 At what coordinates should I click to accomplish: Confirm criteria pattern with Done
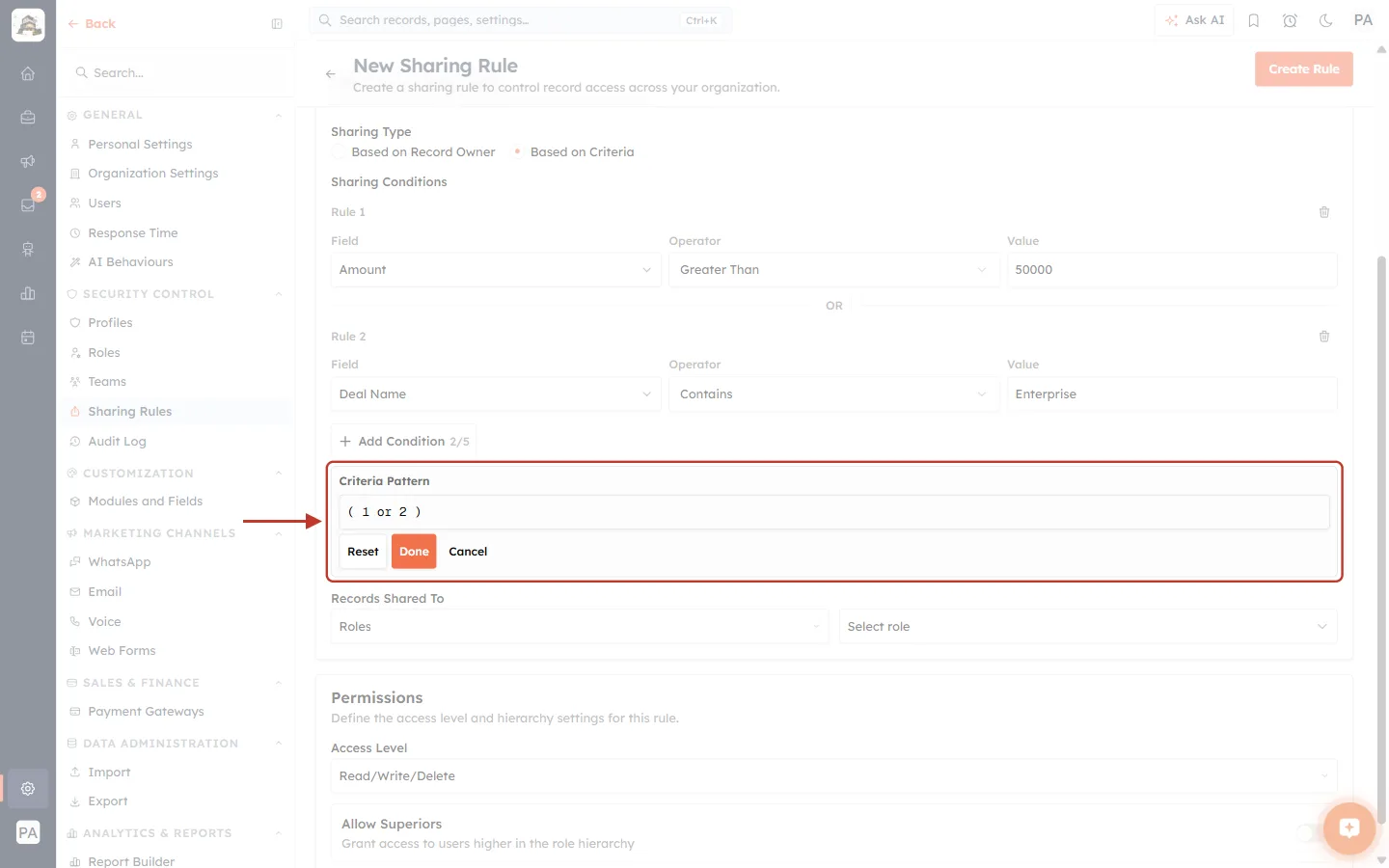414,552
